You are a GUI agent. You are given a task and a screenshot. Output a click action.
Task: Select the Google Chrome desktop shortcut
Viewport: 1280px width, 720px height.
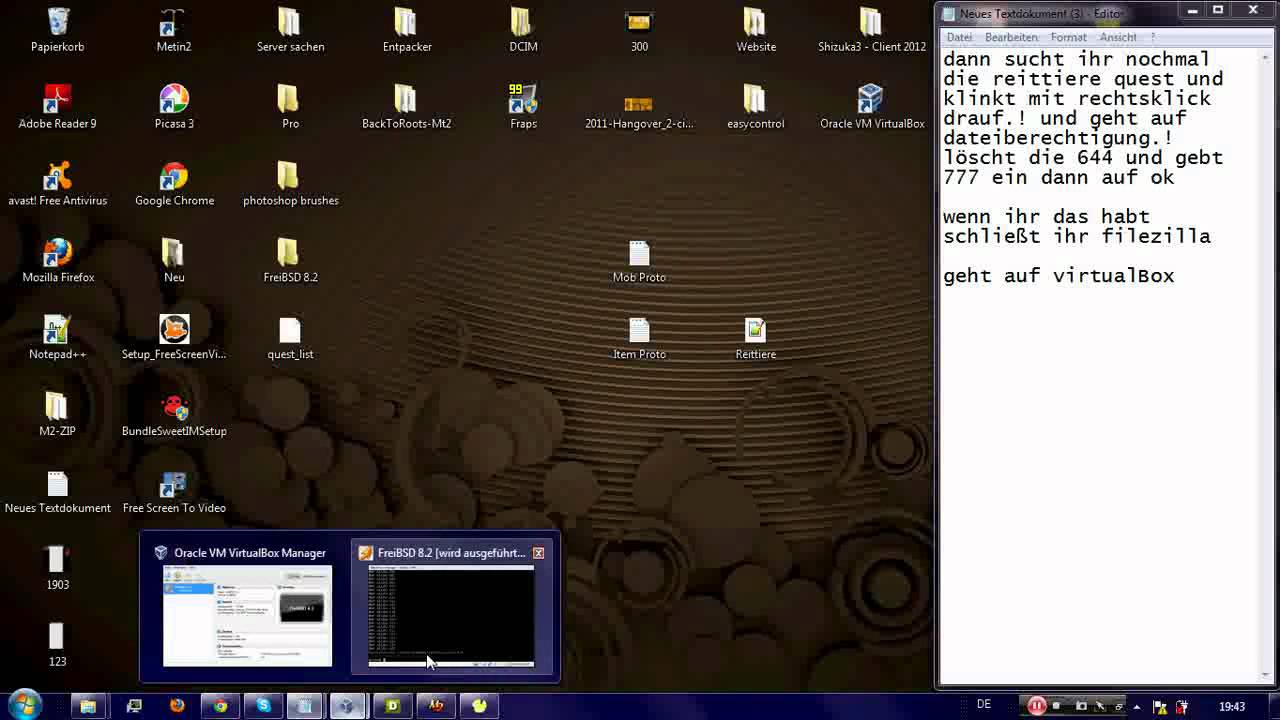click(x=174, y=183)
